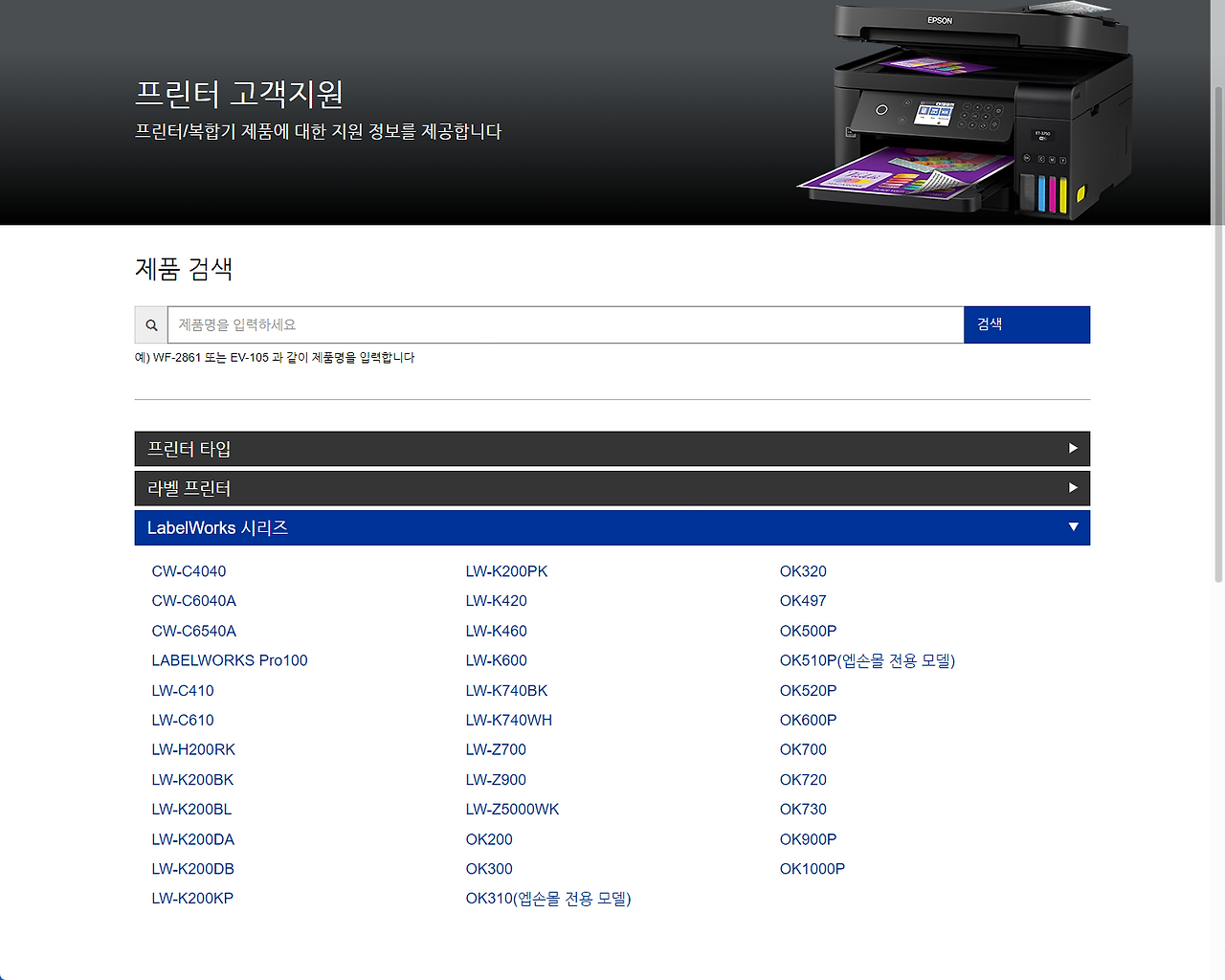
Task: Click the OK510P exclusive model link
Action: coord(867,660)
